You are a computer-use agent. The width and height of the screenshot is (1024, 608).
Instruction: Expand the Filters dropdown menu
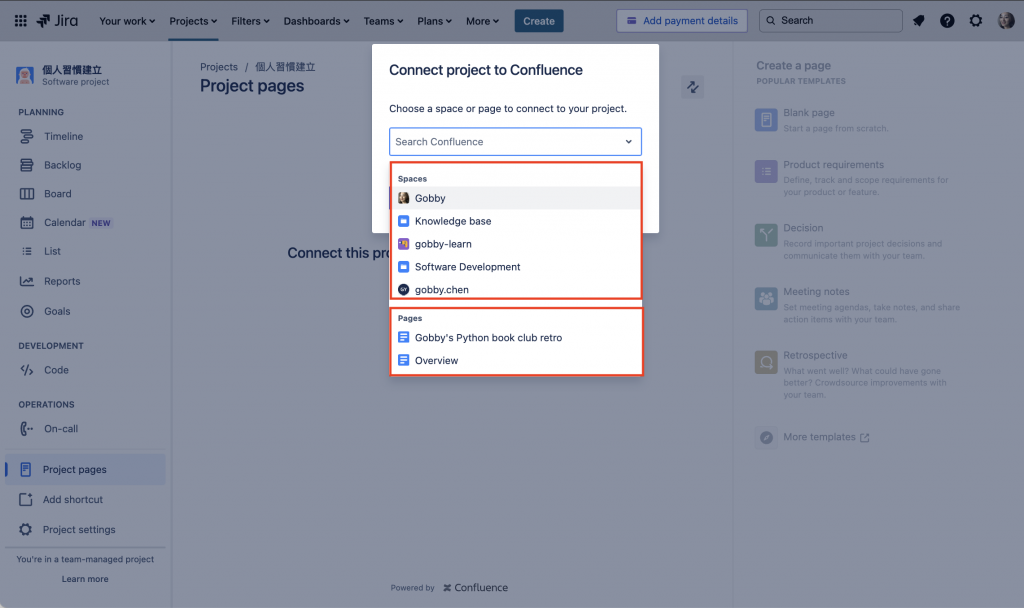(250, 21)
